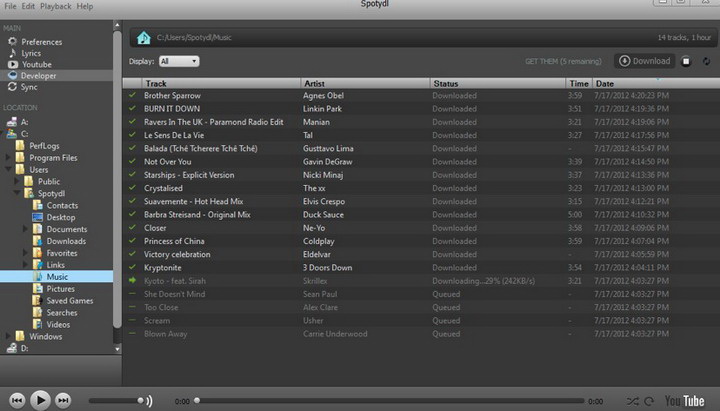Toggle shuffle playback icon
Image resolution: width=720 pixels, height=411 pixels.
click(x=633, y=401)
